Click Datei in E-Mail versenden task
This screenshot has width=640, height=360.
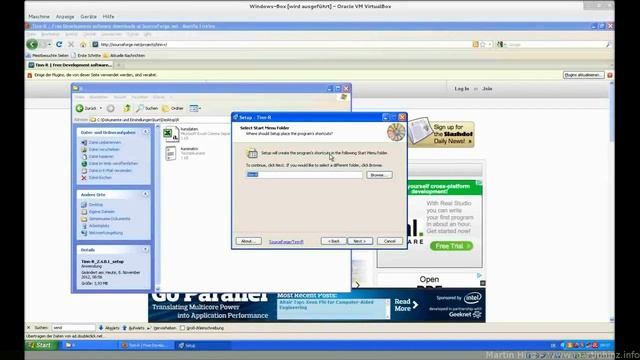[x=110, y=171]
